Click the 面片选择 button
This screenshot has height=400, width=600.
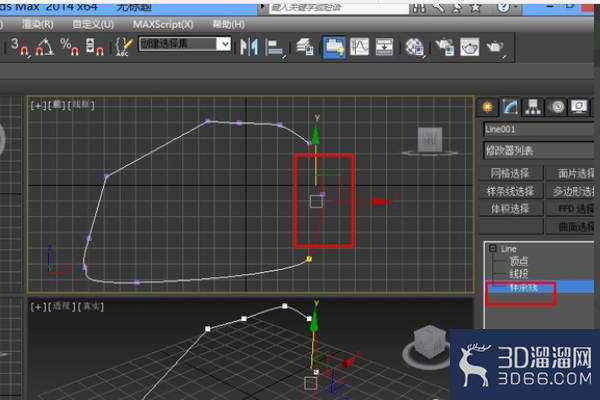(x=570, y=173)
